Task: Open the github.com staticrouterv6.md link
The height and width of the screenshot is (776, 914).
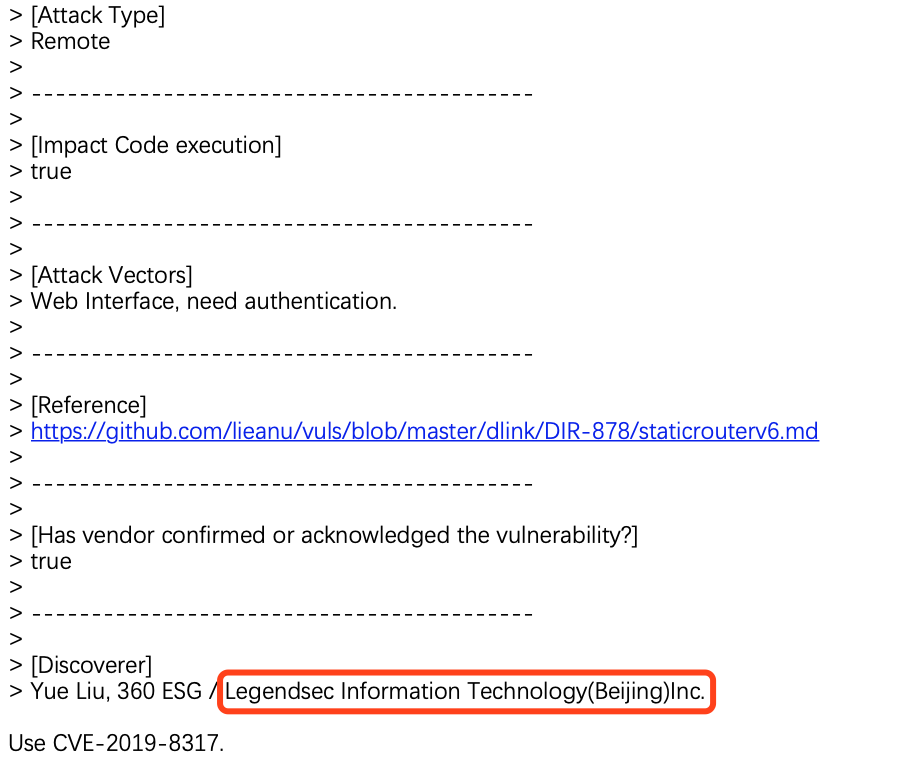Action: point(424,431)
